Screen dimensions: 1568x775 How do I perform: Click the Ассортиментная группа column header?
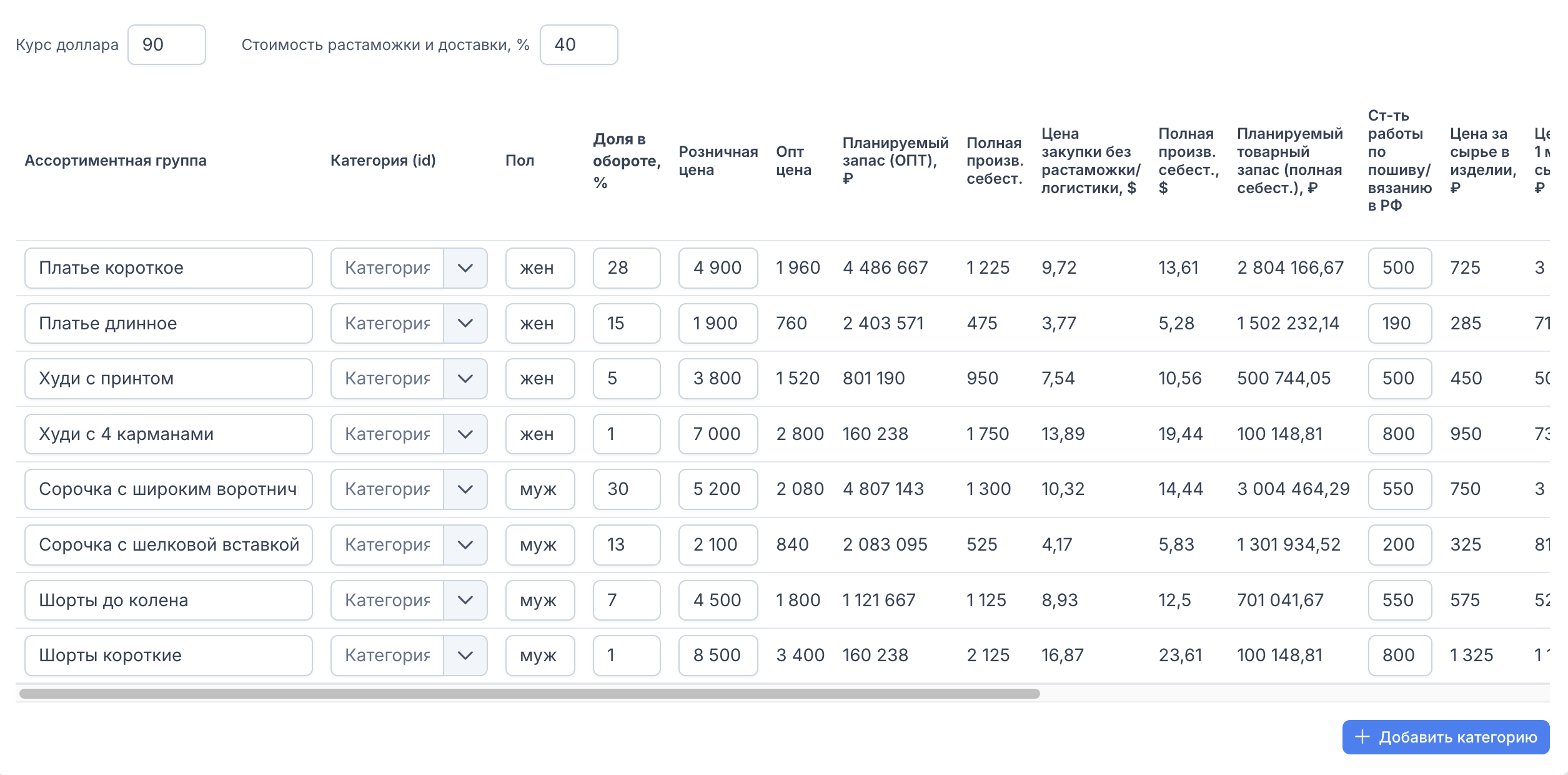click(116, 161)
